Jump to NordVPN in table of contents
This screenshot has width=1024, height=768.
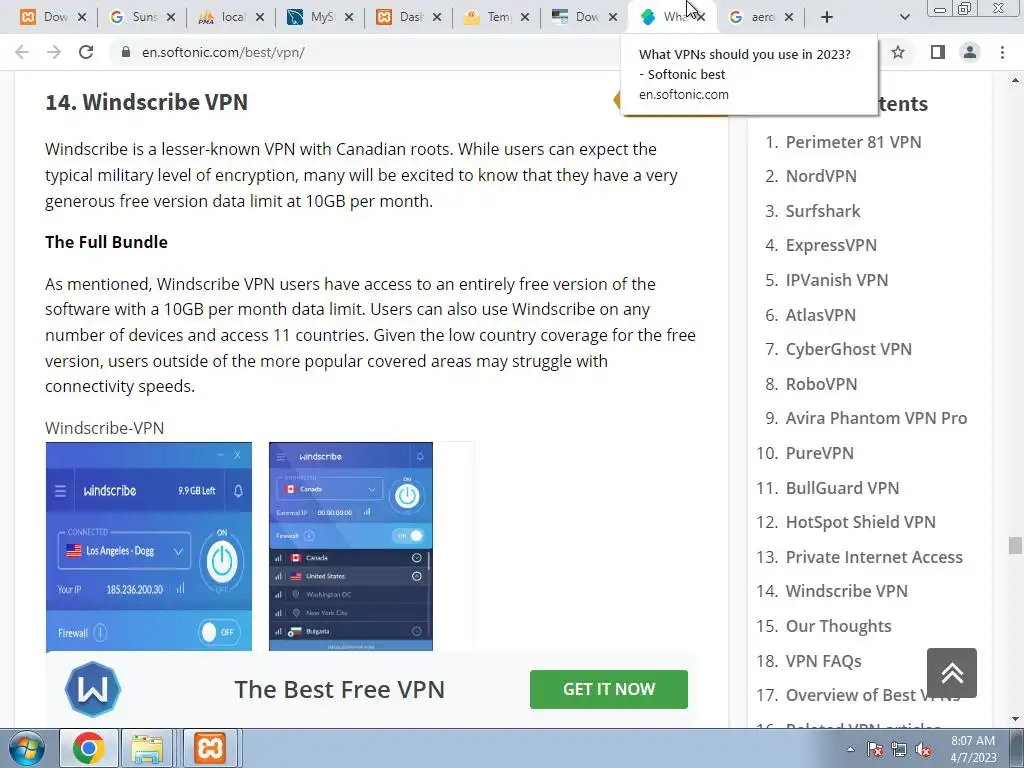coord(821,176)
